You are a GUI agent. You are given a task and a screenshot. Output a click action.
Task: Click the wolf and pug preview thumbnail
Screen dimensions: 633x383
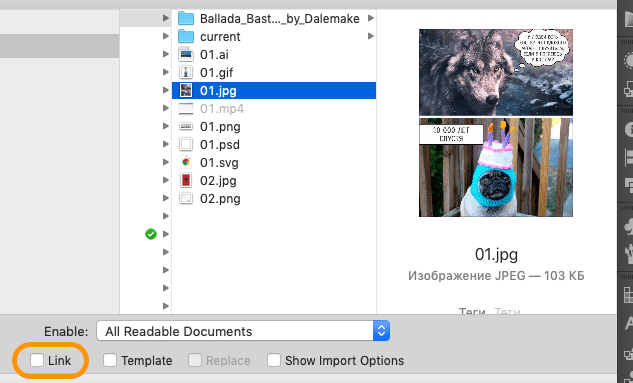(496, 123)
